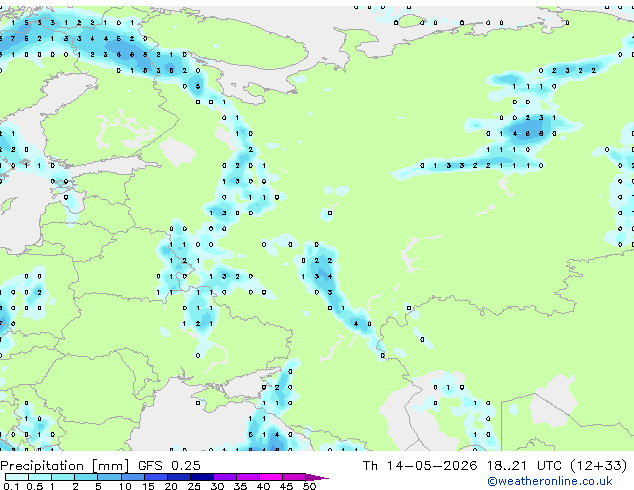Select legend swatch between 2 and 5
The width and height of the screenshot is (634, 490).
point(86,477)
